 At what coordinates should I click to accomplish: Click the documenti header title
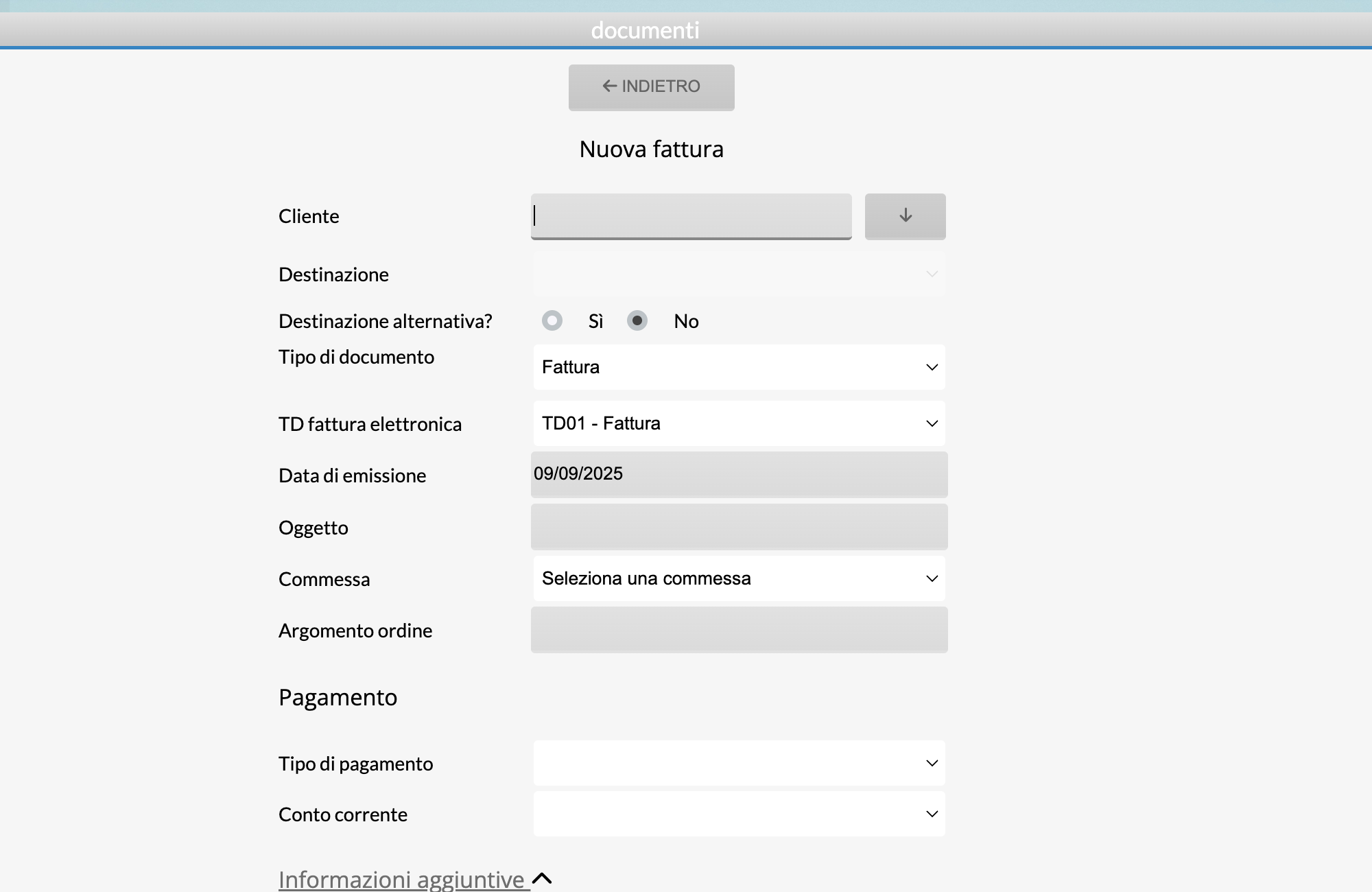pos(645,30)
